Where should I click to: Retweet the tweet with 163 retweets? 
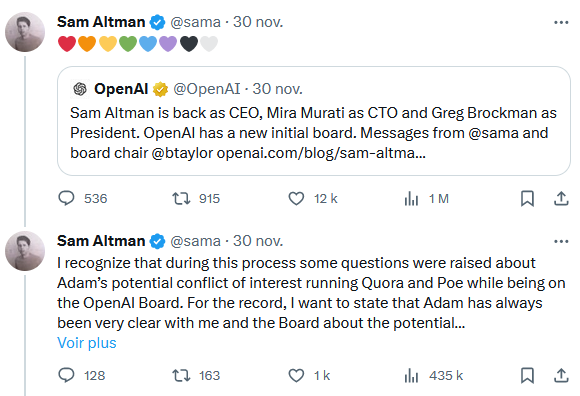tap(181, 375)
